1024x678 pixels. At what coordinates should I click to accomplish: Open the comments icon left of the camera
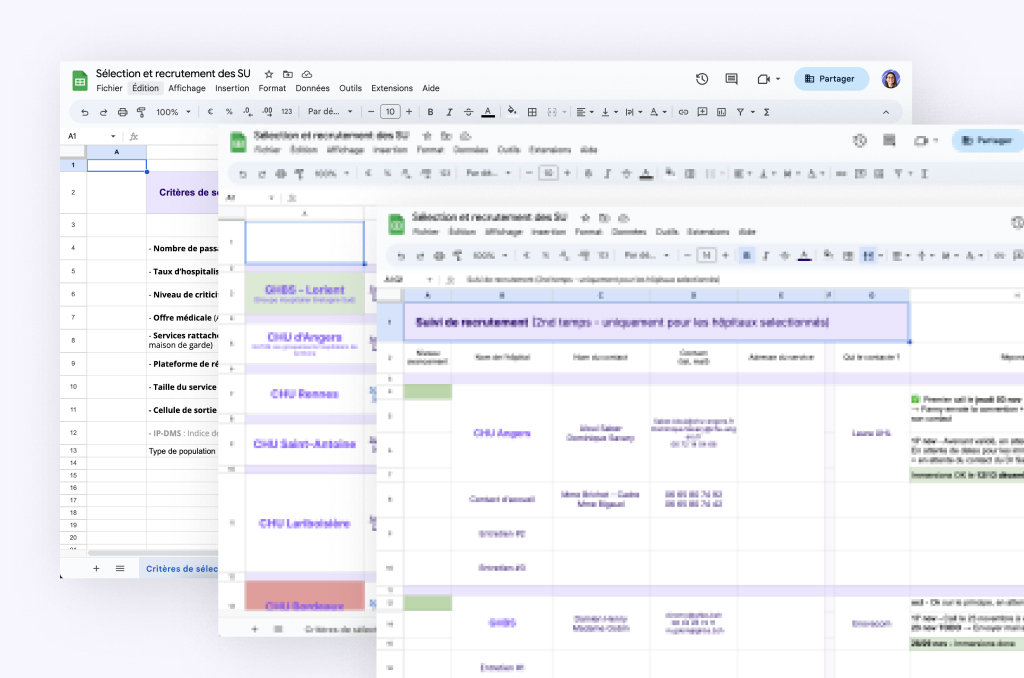click(x=731, y=79)
